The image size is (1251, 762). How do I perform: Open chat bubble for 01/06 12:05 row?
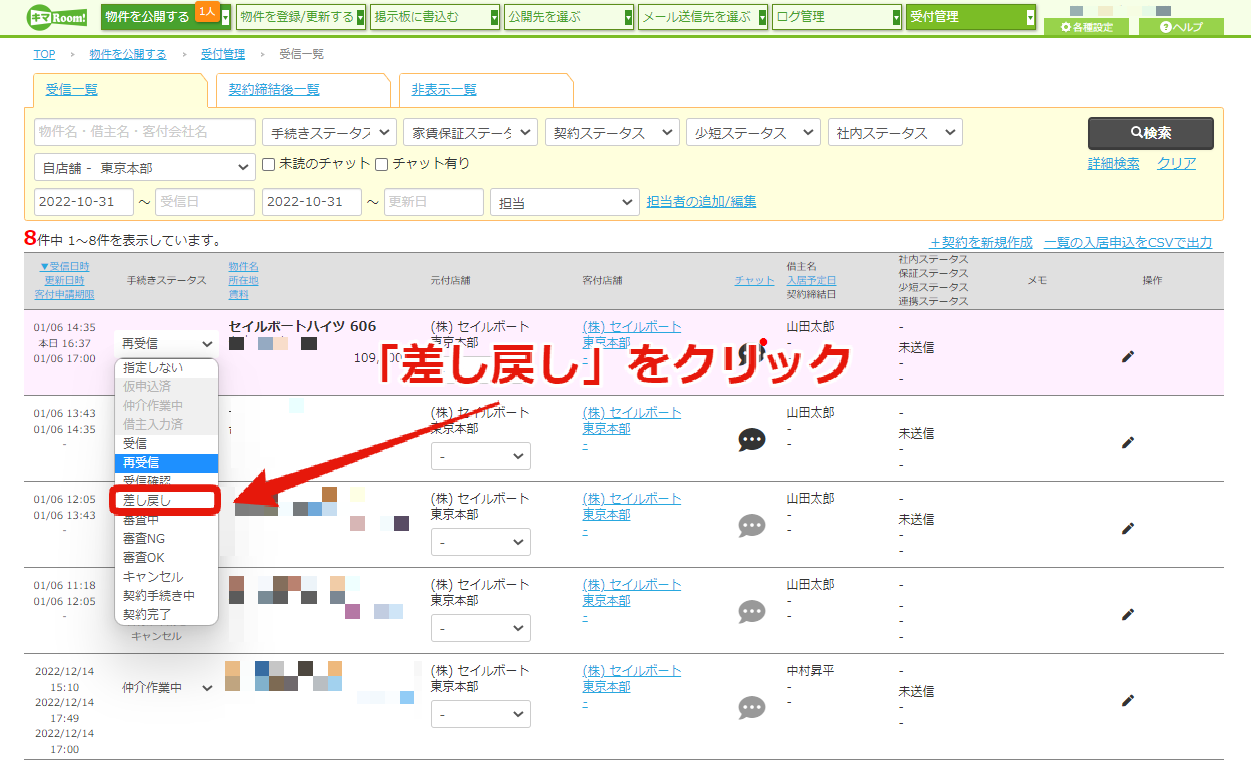(x=752, y=525)
